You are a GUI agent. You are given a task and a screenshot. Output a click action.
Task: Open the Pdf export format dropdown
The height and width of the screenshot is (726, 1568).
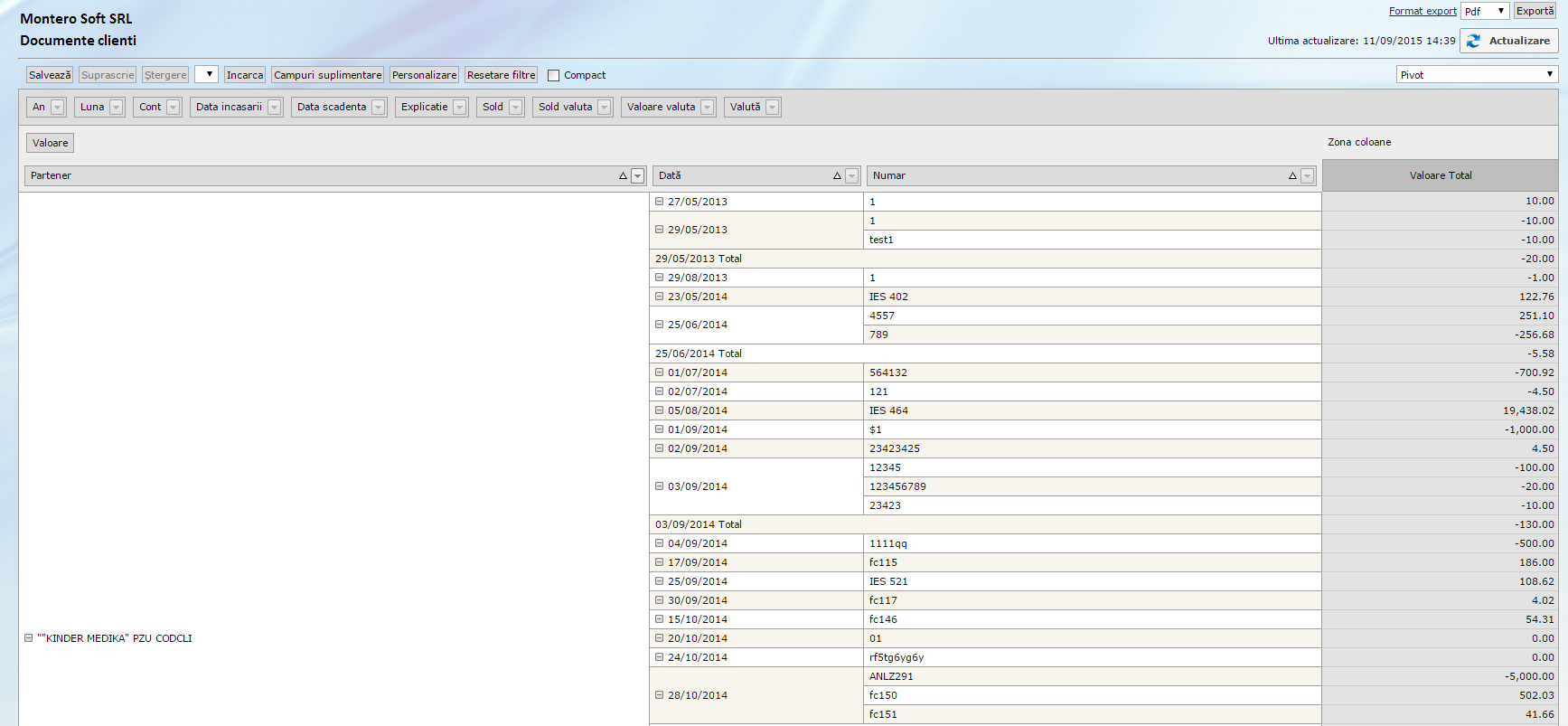pos(1485,11)
